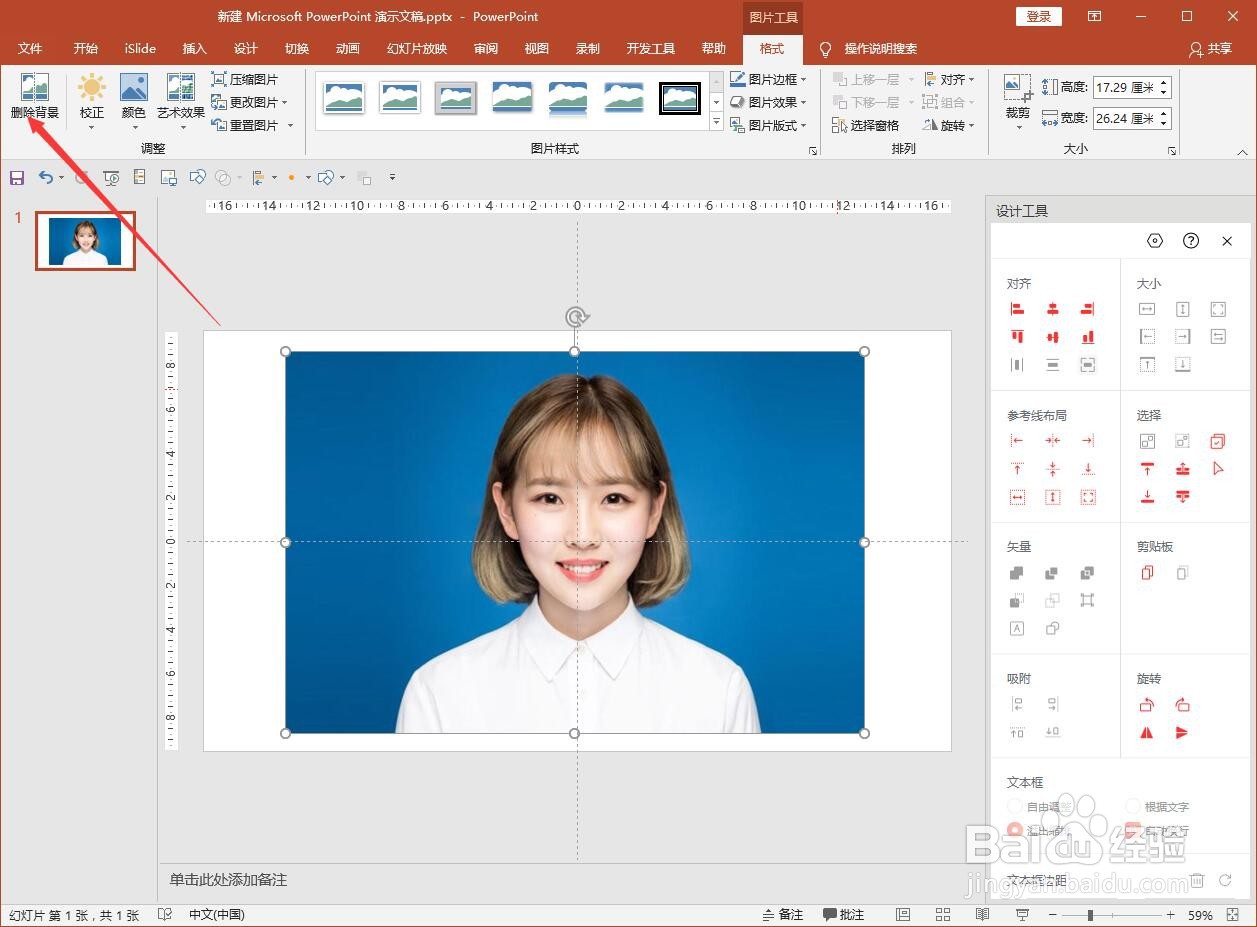Viewport: 1257px width, 927px height.
Task: Click the settings hexagon icon in Design Tools panel
Action: tap(1155, 241)
